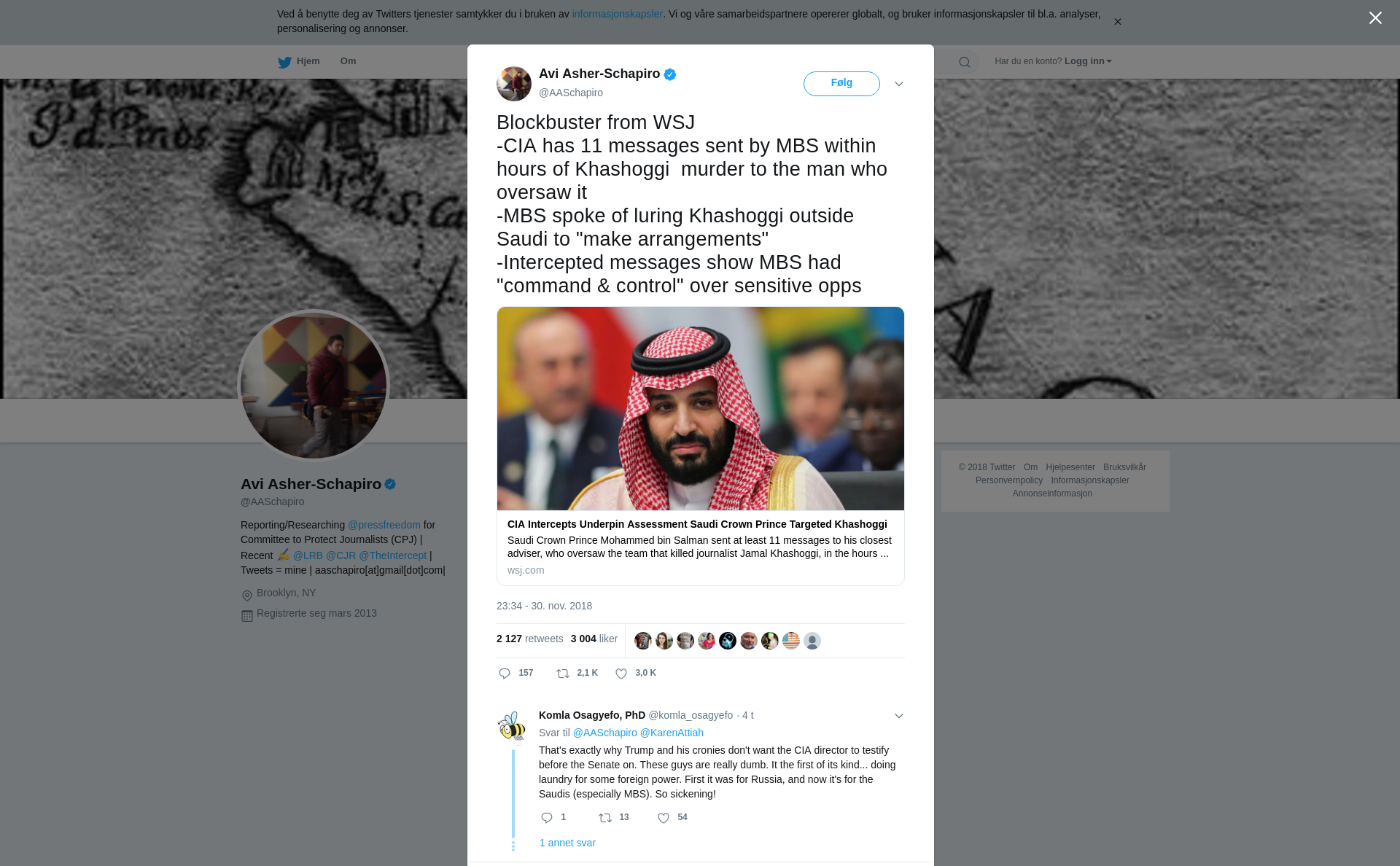
Task: Retweet Komla Osagyefo's reply
Action: coord(605,818)
